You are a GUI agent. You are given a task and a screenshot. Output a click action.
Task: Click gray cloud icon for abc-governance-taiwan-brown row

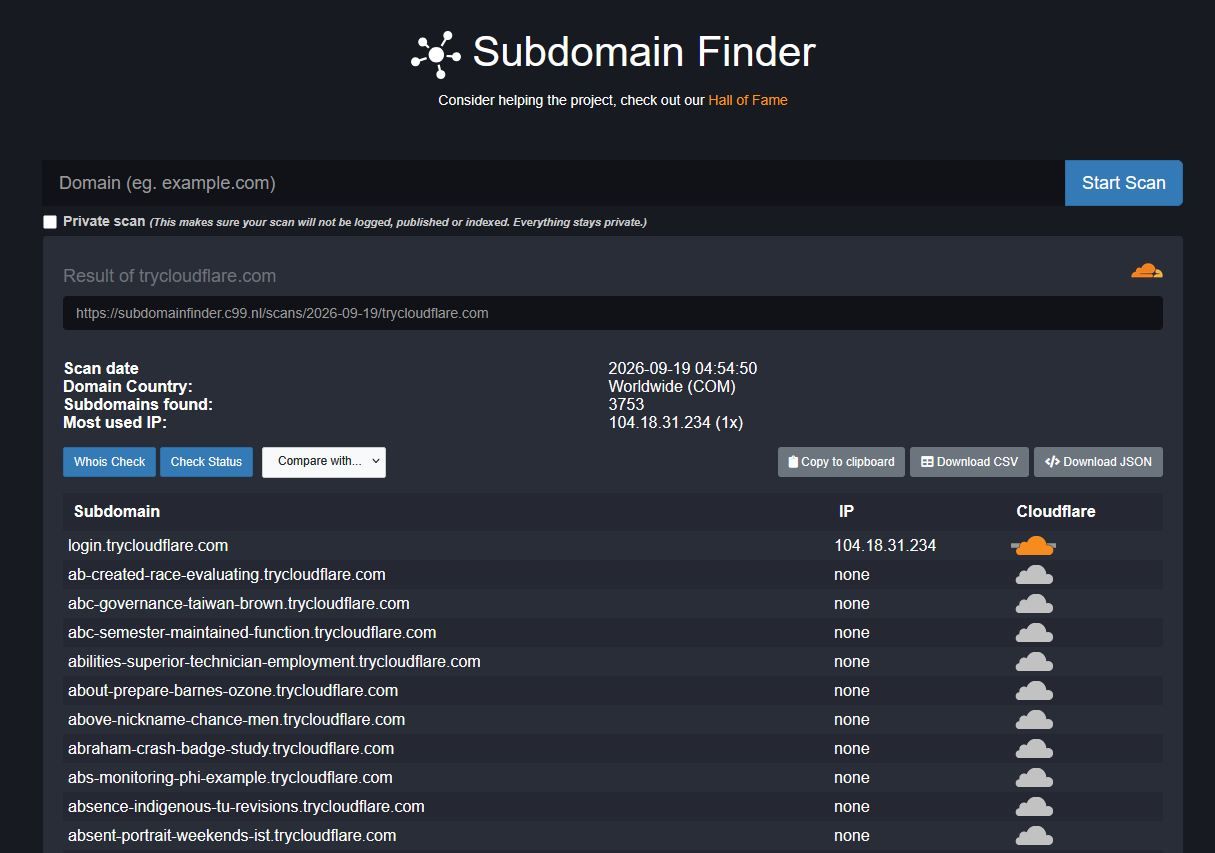point(1034,604)
